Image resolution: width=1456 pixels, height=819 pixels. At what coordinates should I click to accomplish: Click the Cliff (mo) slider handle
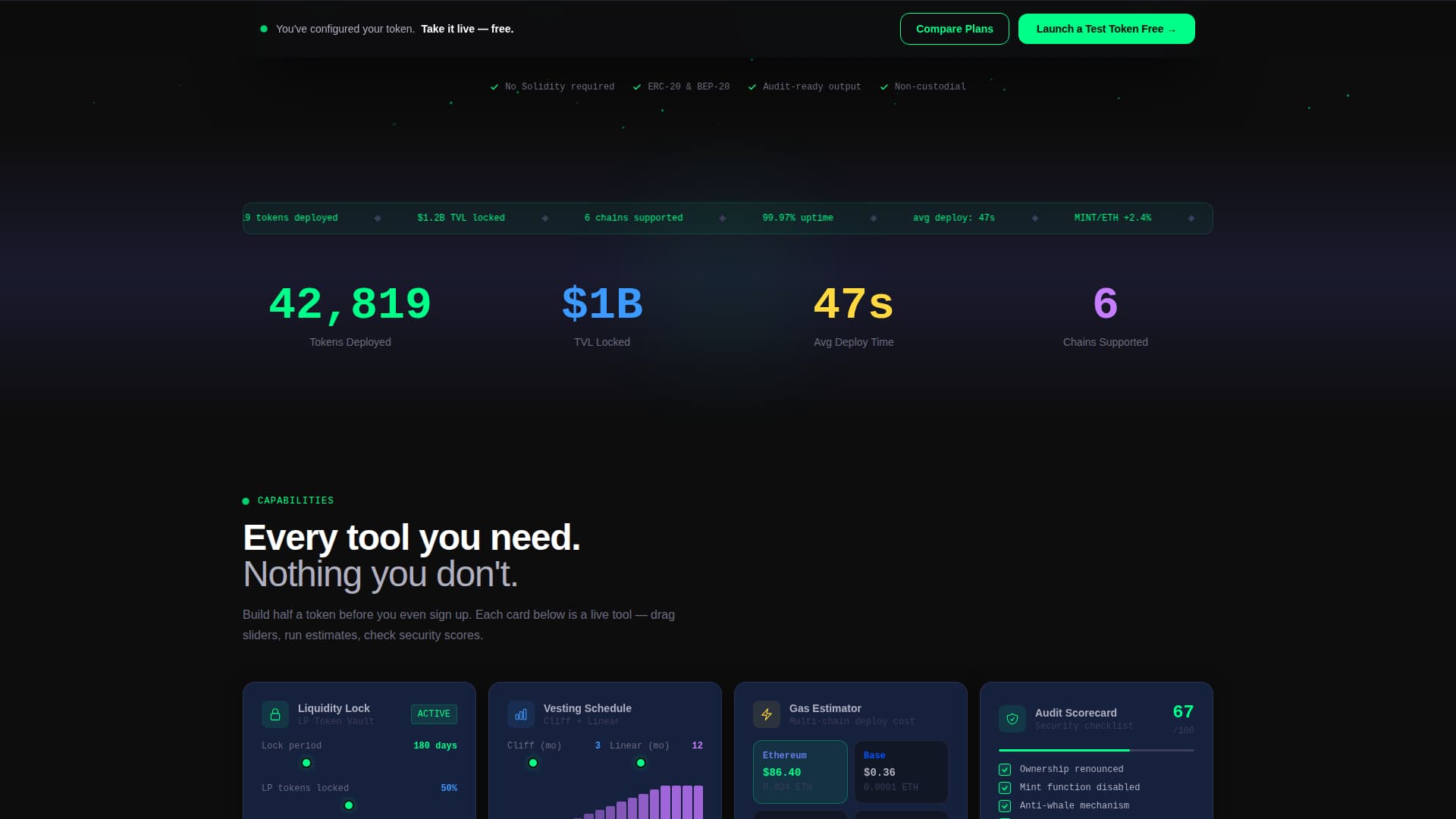coord(533,763)
